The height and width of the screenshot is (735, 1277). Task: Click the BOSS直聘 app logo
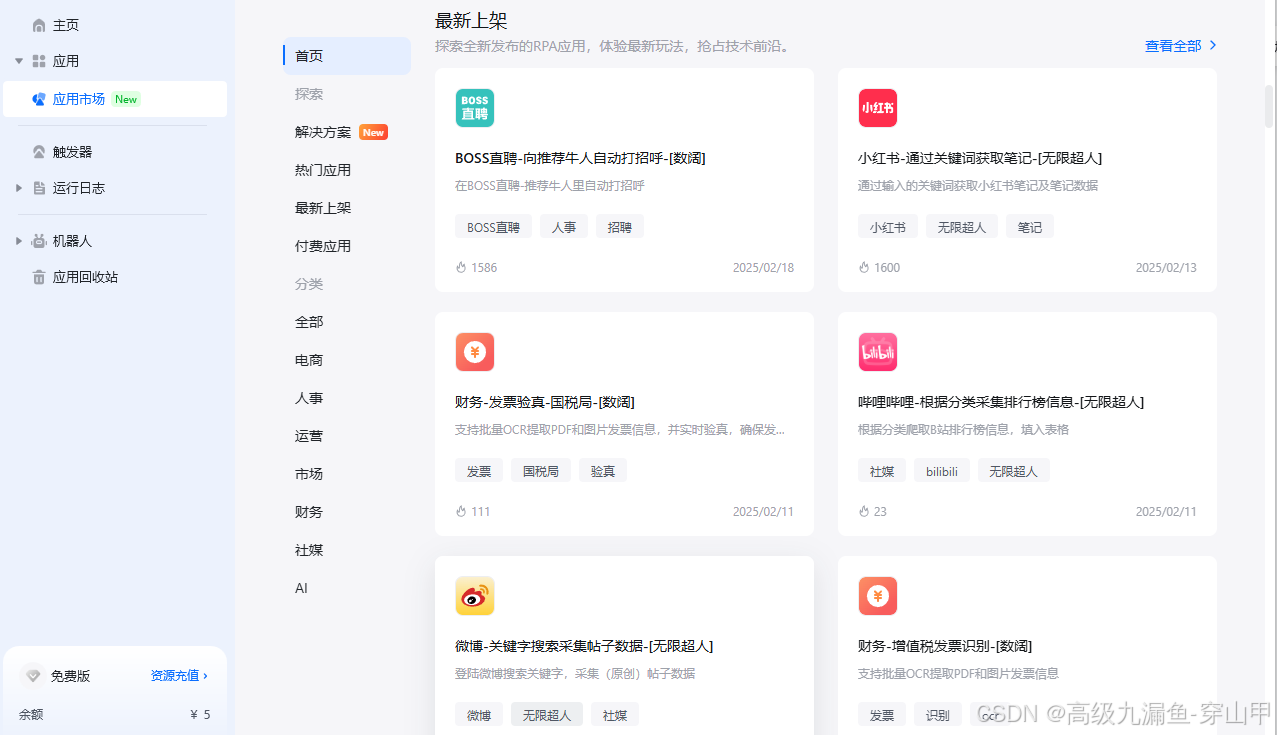(x=475, y=108)
